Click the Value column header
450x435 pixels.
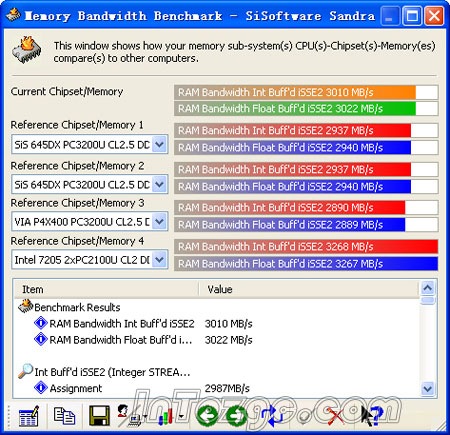pyautogui.click(x=309, y=289)
